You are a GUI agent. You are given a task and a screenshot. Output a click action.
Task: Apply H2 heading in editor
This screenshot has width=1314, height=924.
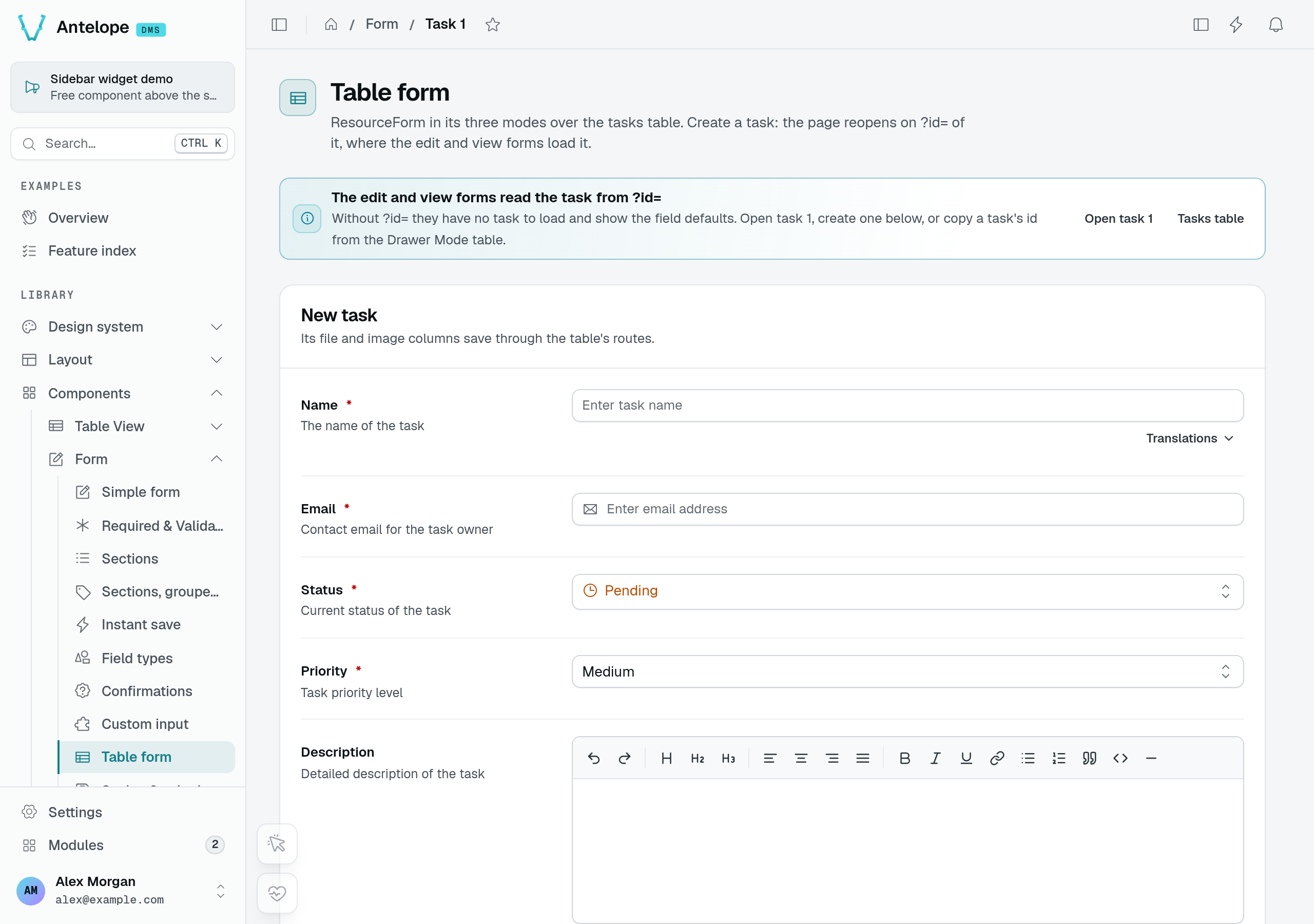point(697,758)
